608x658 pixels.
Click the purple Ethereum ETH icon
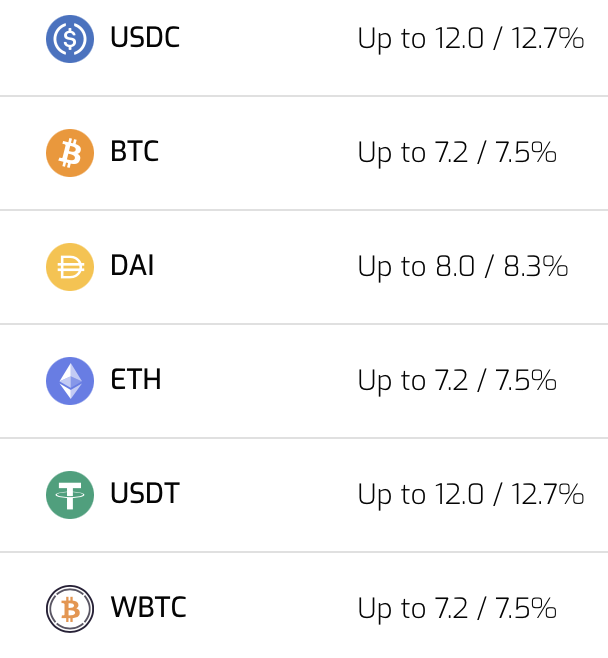[x=70, y=381]
